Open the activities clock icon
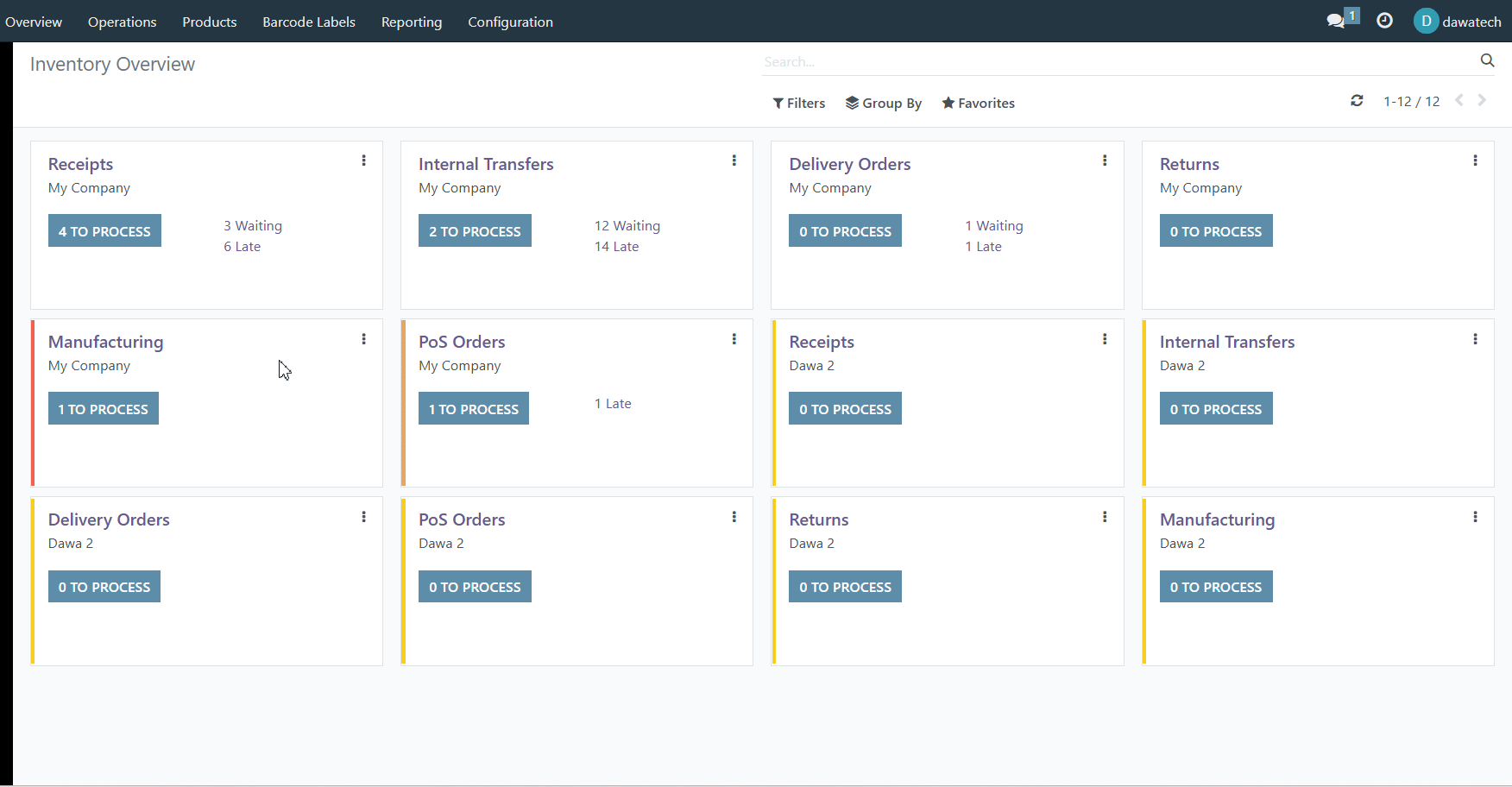1512x787 pixels. coord(1384,21)
